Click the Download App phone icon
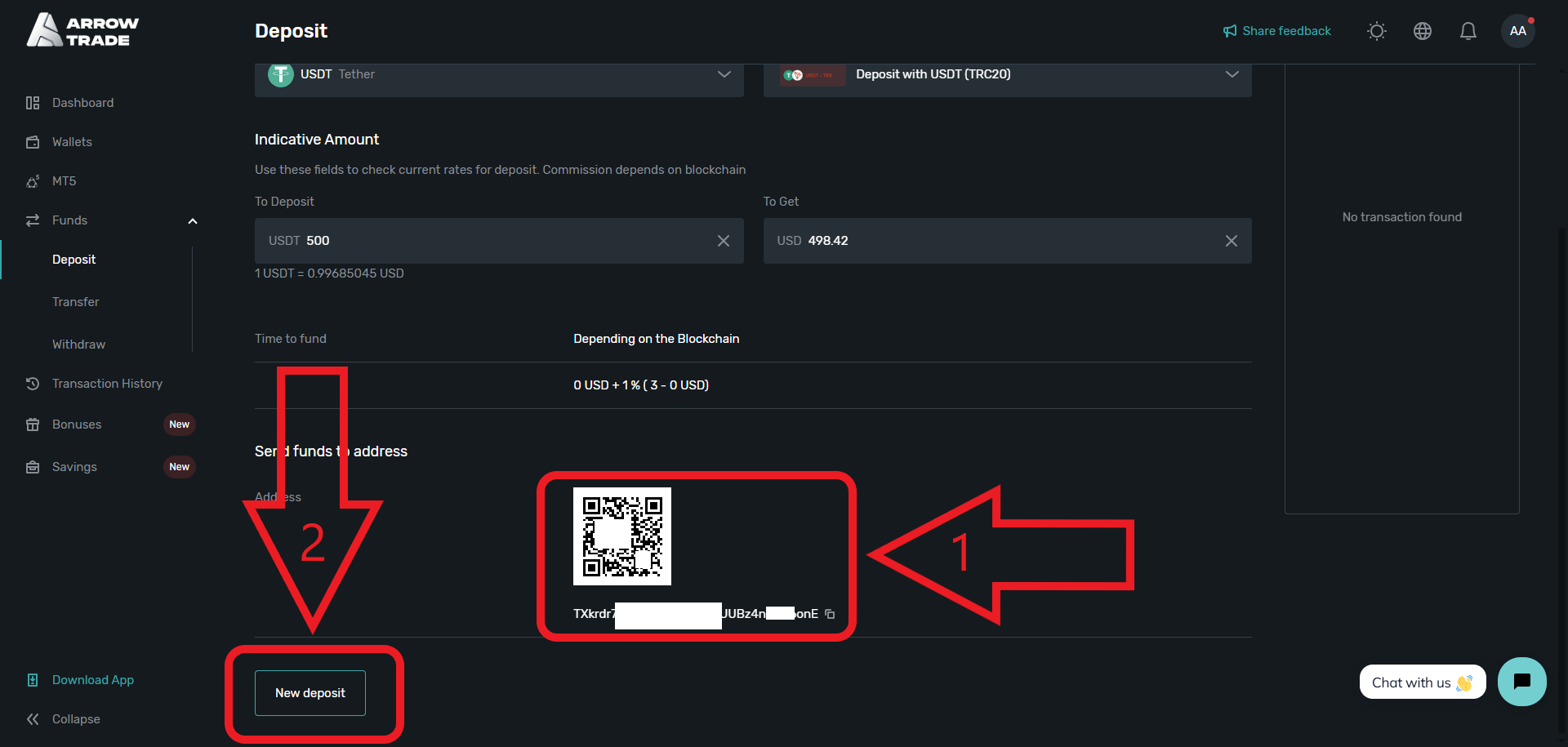The image size is (1568, 747). point(33,680)
